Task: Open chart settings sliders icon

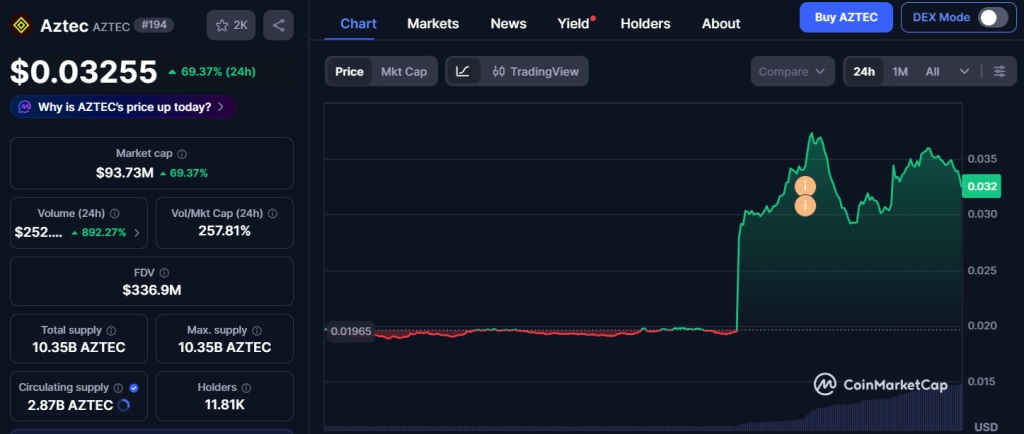Action: click(999, 71)
